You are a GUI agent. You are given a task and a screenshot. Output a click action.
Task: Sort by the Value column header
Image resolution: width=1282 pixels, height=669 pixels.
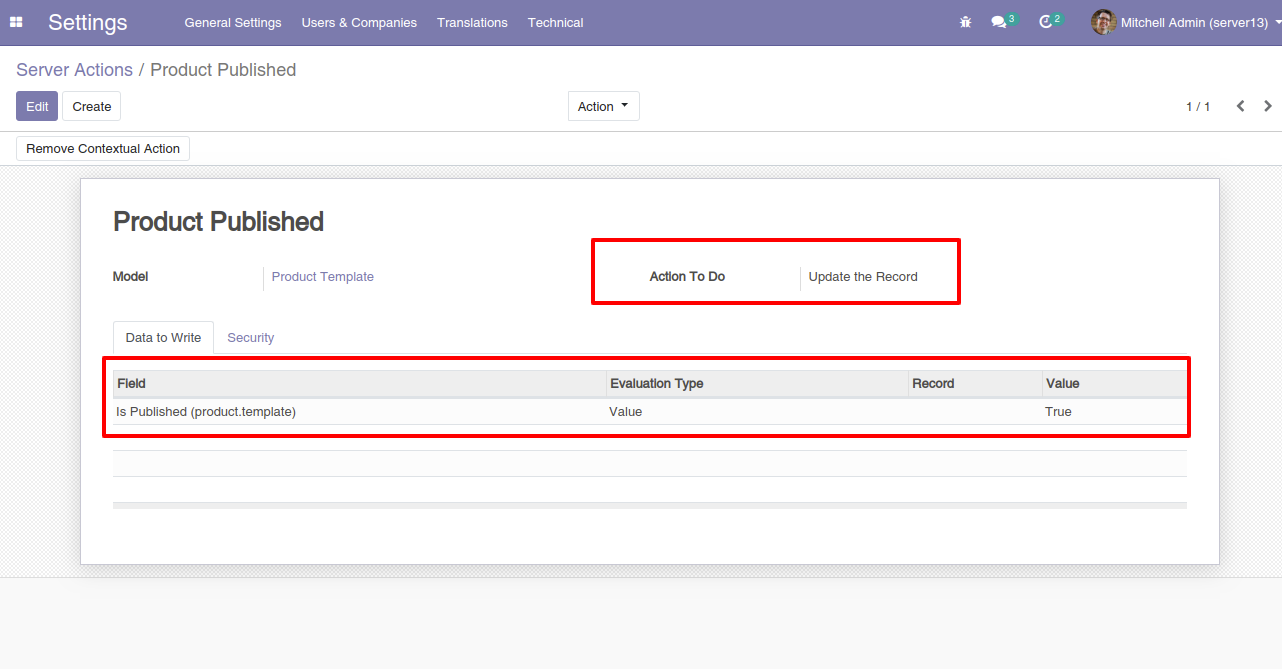(x=1114, y=384)
